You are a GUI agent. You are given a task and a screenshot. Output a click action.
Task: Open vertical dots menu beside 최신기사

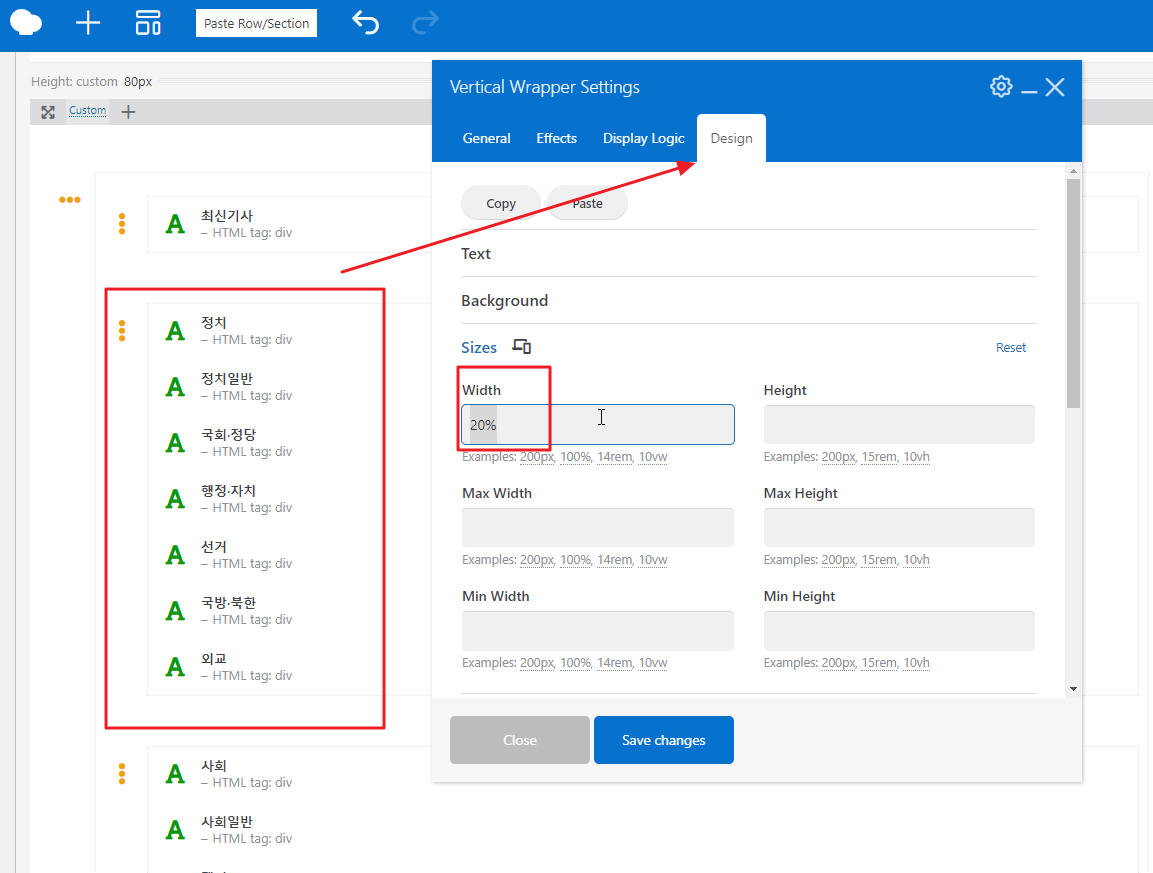tap(122, 224)
